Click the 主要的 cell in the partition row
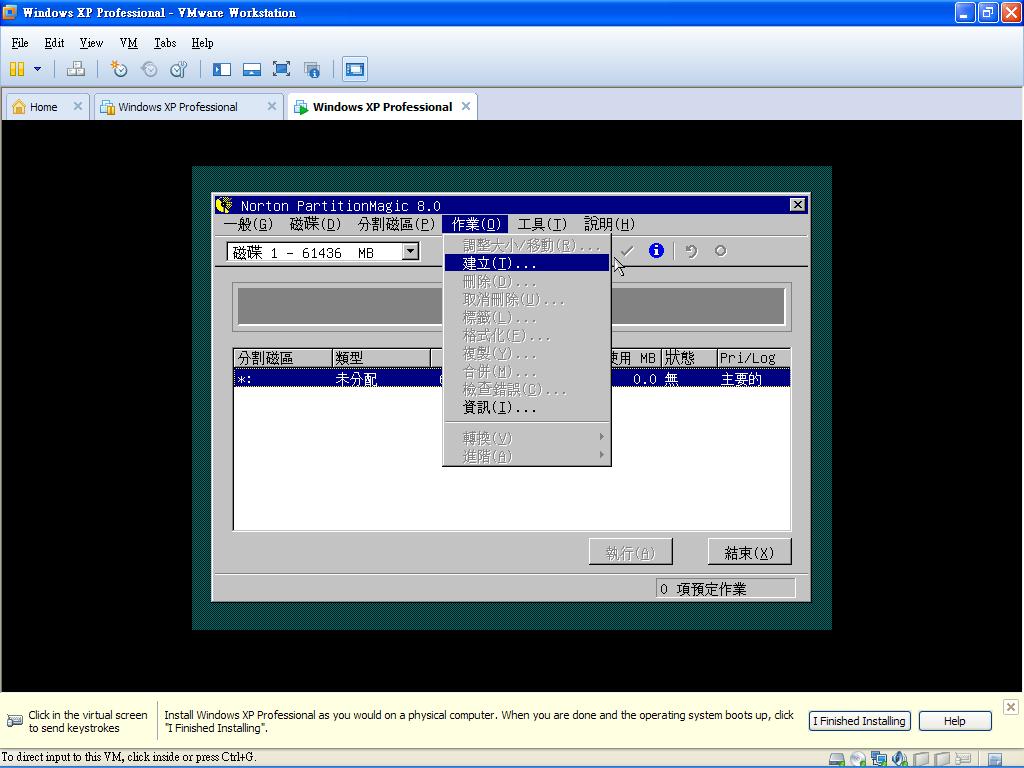The image size is (1024, 768). [741, 379]
